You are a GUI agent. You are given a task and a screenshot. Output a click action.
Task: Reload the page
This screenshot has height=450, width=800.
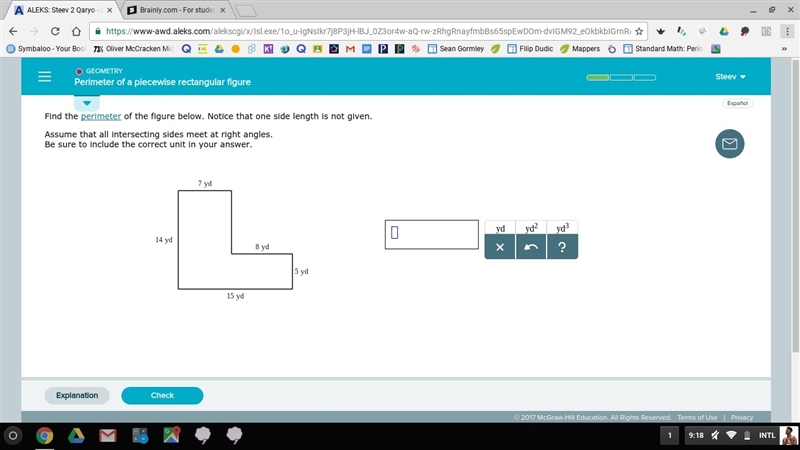pyautogui.click(x=55, y=31)
